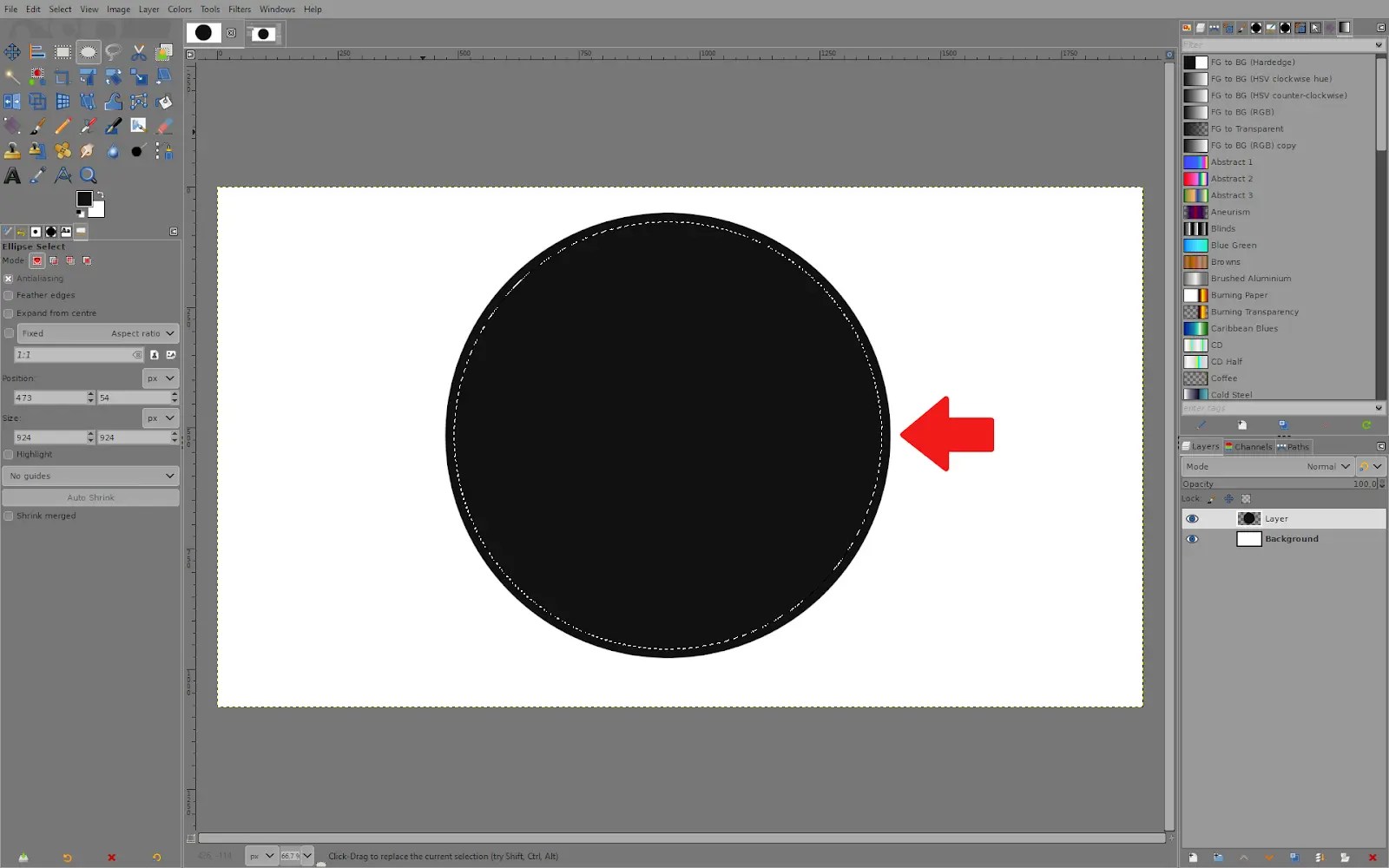Check the Highlight option

point(8,454)
